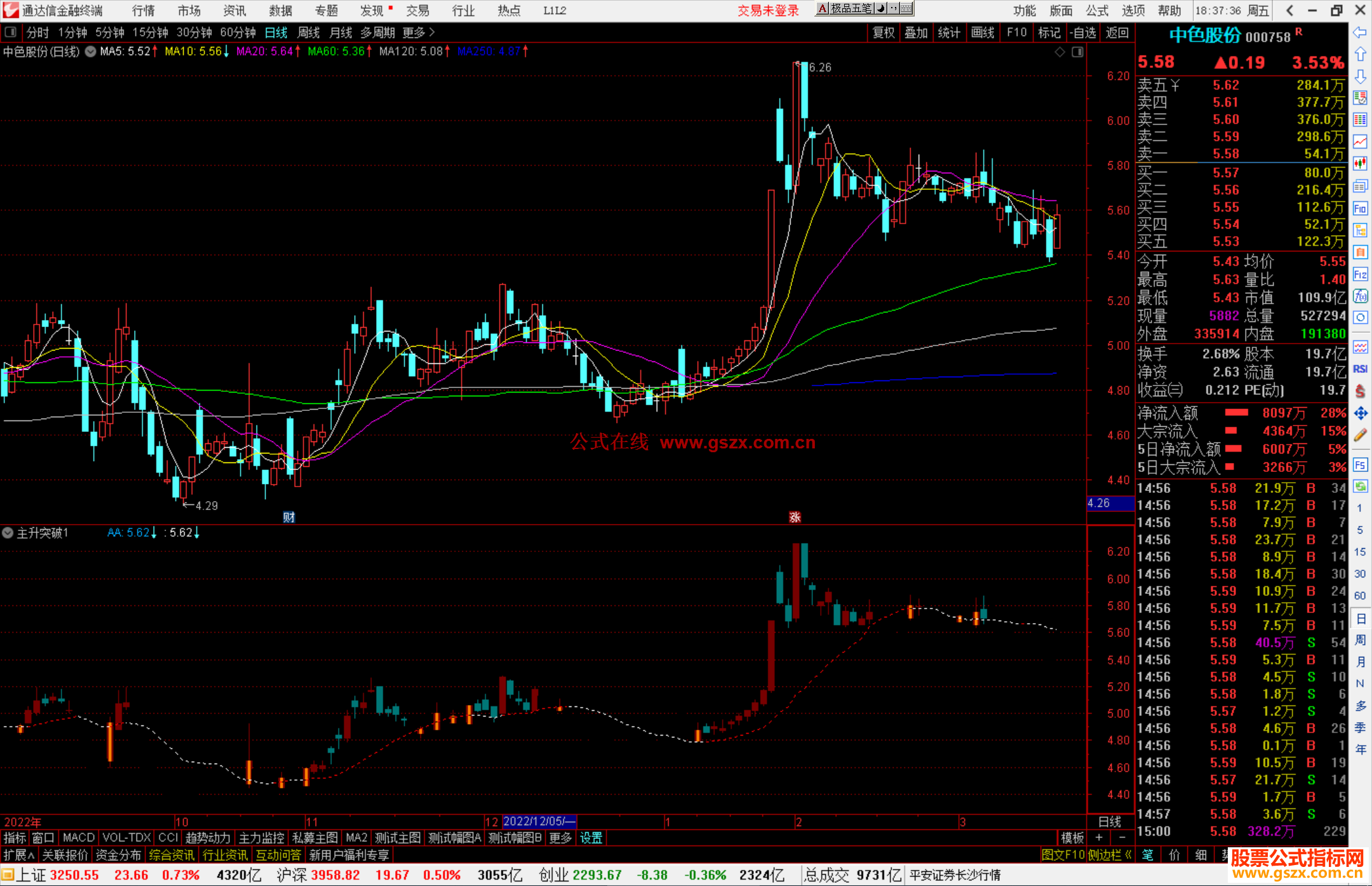Viewport: 1372px width, 886px height.
Task: Open the F10 company info sidebar icon
Action: [x=1360, y=208]
